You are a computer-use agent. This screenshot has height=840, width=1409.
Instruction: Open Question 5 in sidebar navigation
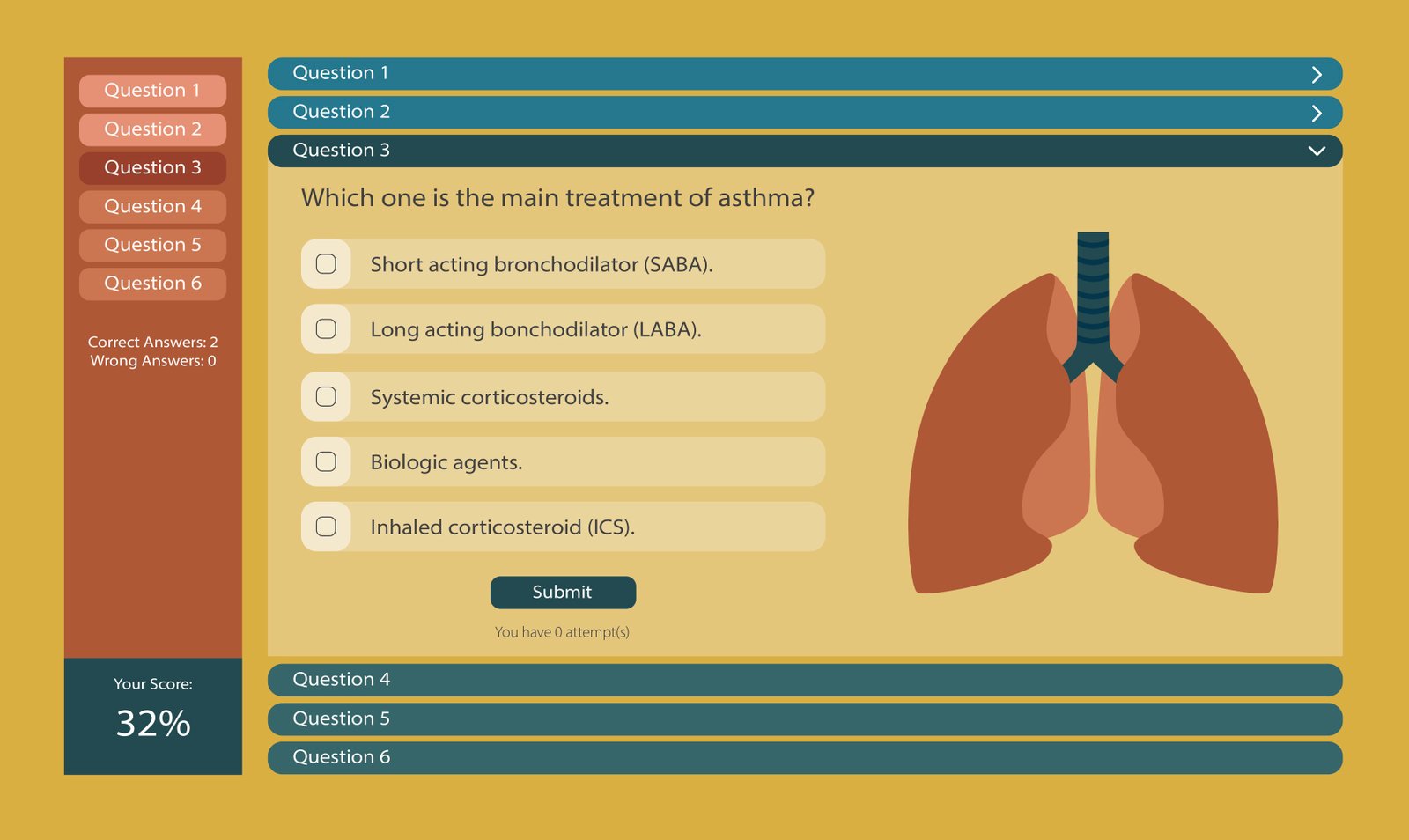coord(152,245)
